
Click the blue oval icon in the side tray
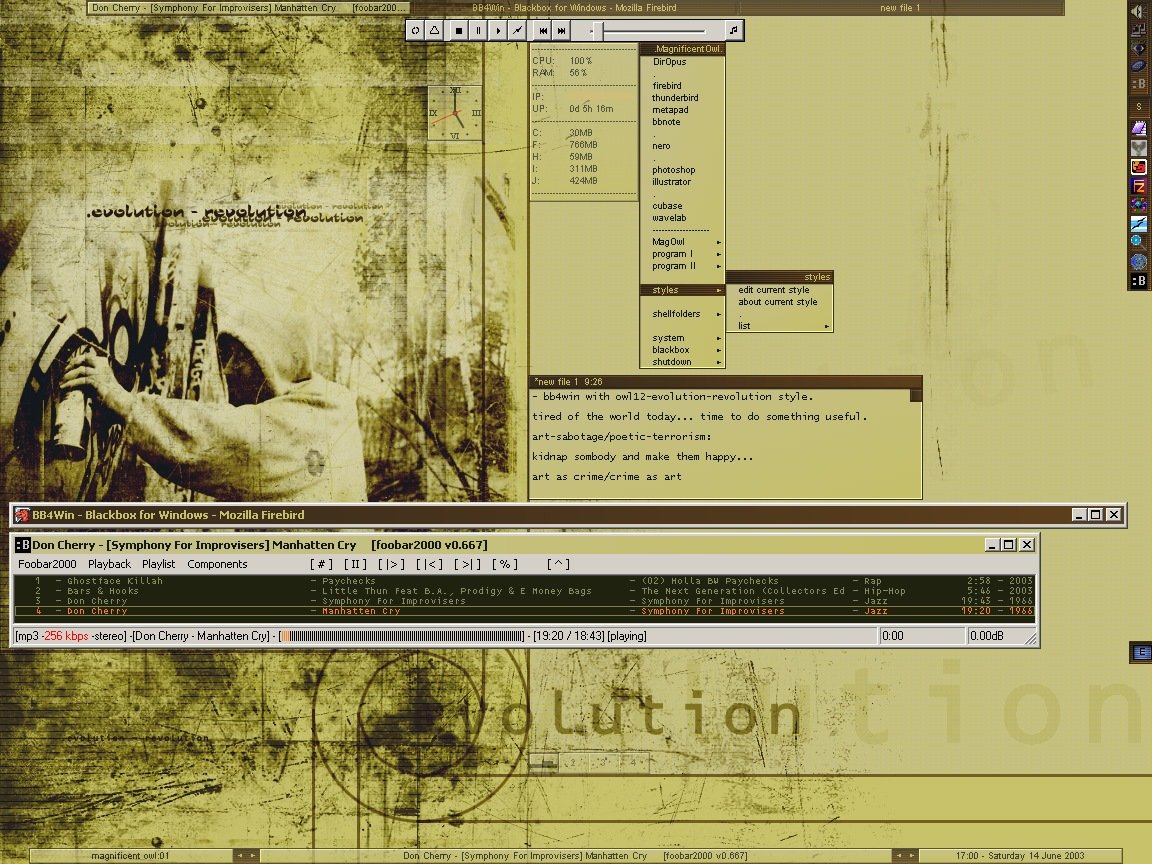pyautogui.click(x=1138, y=65)
